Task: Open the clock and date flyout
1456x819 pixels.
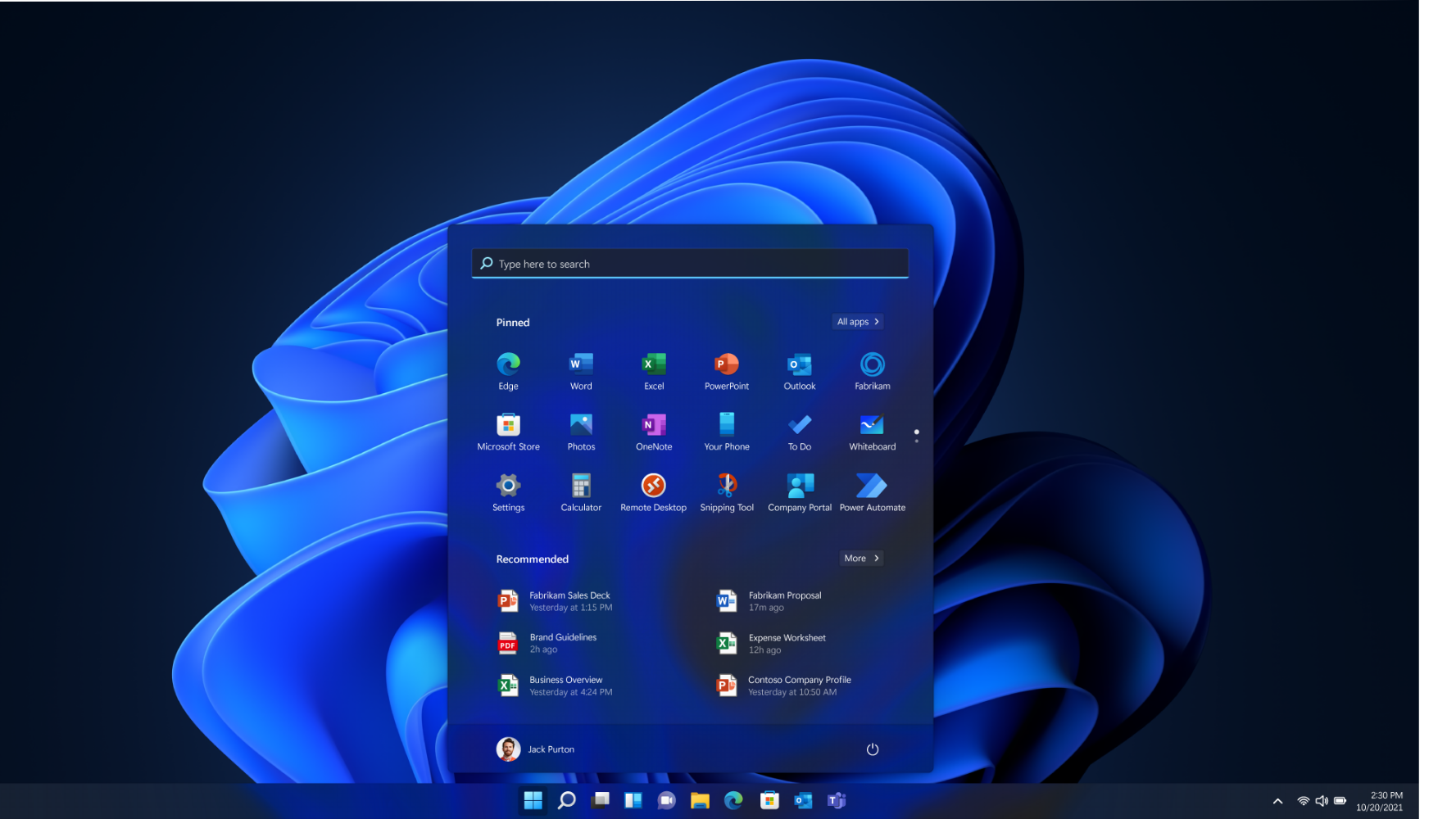Action: coord(1380,801)
